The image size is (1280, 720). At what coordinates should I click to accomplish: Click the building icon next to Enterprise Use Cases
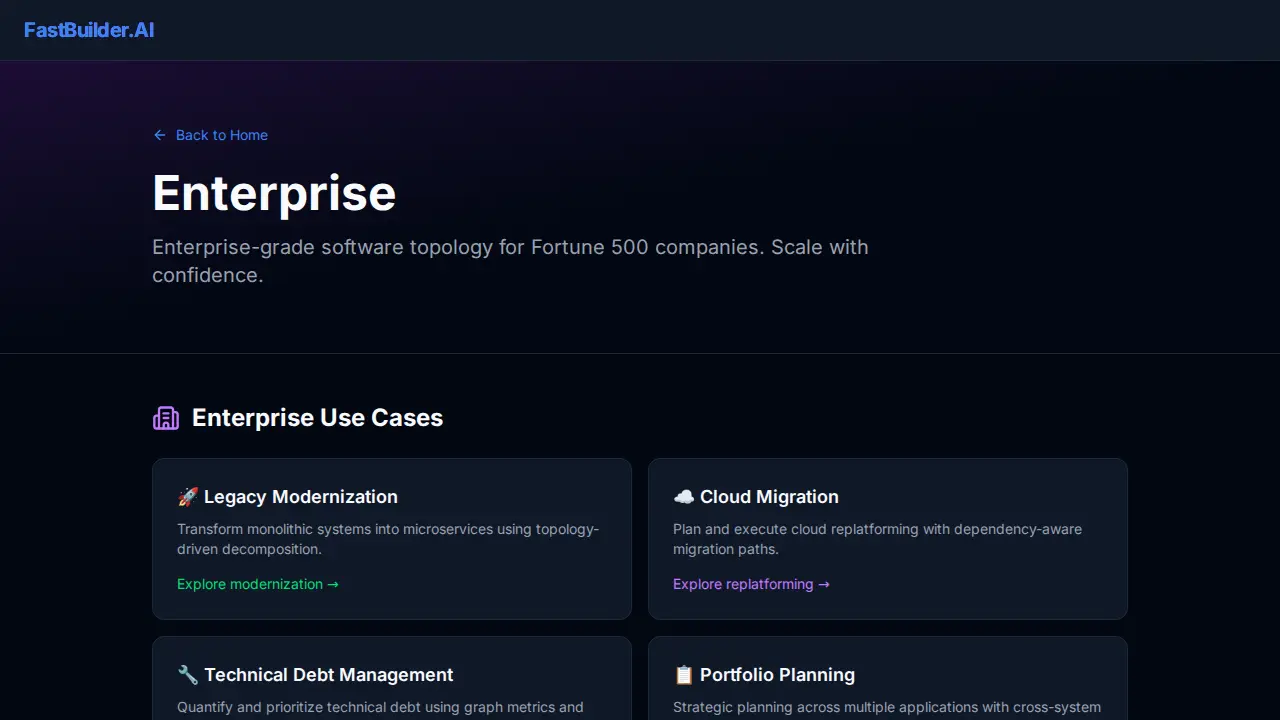click(x=166, y=418)
